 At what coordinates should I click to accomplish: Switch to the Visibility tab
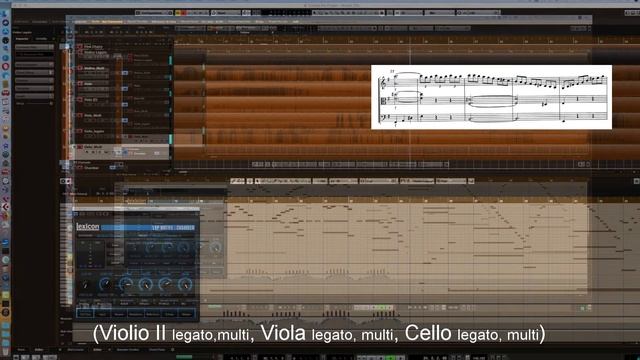[41, 39]
